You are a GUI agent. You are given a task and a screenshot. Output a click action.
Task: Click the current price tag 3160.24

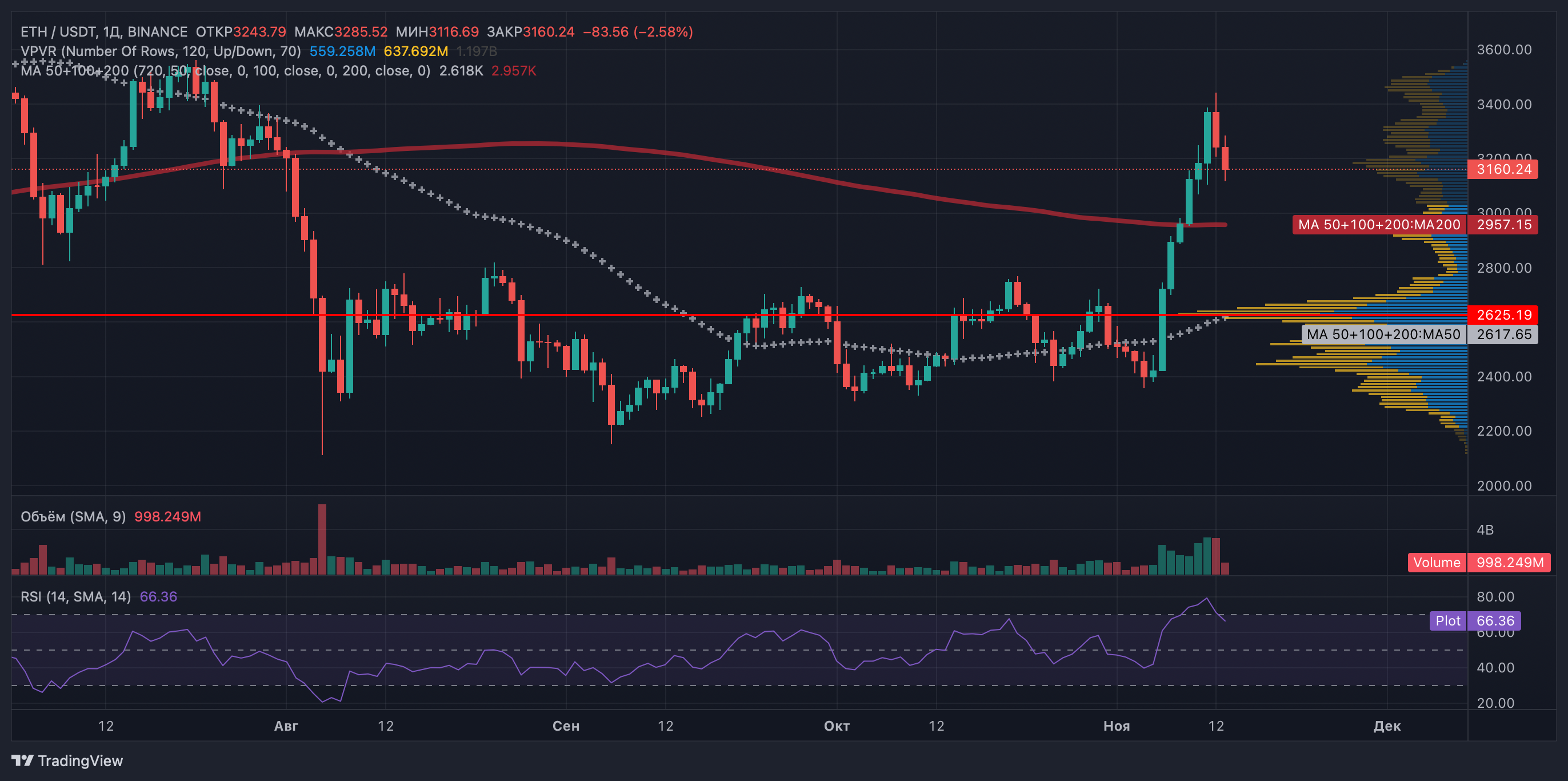[1503, 169]
